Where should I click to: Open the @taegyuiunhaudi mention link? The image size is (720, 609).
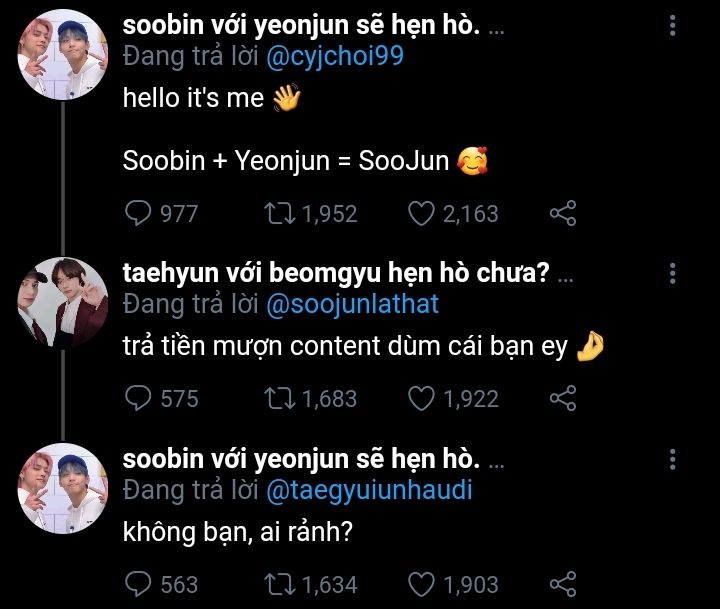[x=371, y=489]
